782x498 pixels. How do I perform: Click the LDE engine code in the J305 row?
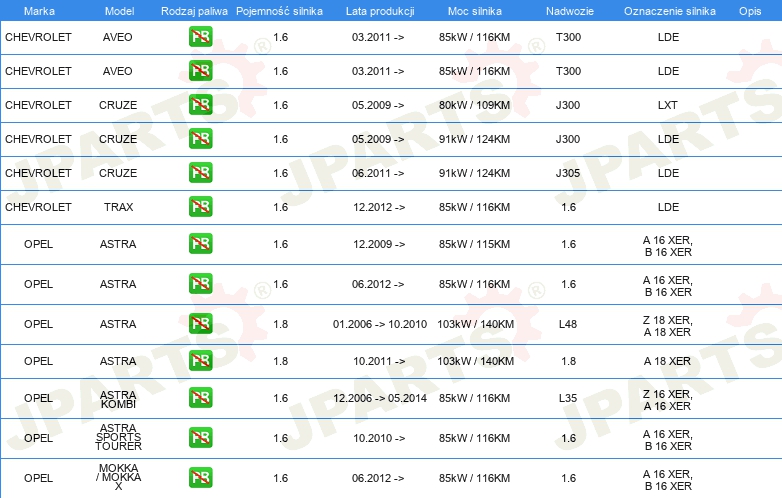point(668,173)
